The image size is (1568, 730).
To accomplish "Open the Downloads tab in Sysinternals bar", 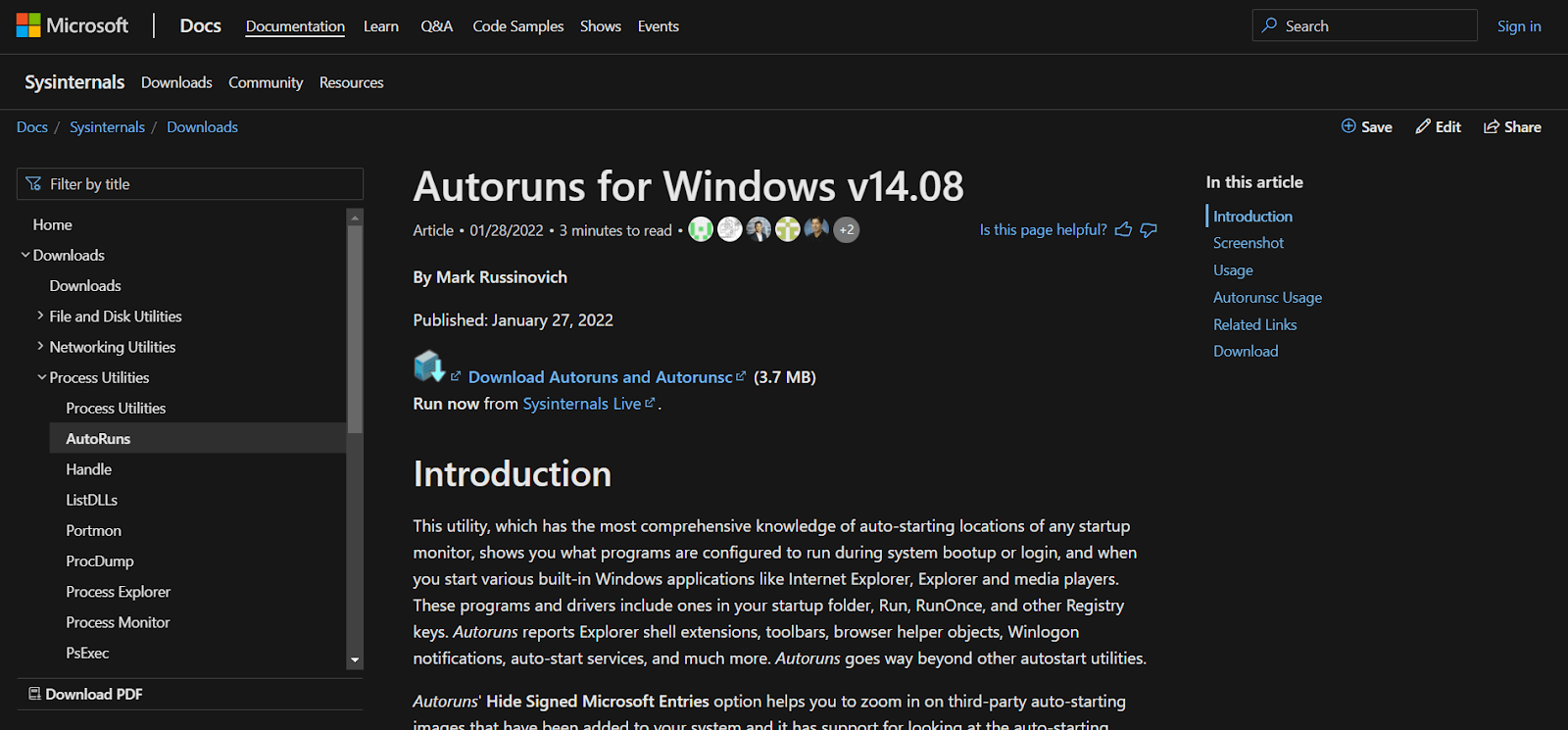I will pos(176,82).
